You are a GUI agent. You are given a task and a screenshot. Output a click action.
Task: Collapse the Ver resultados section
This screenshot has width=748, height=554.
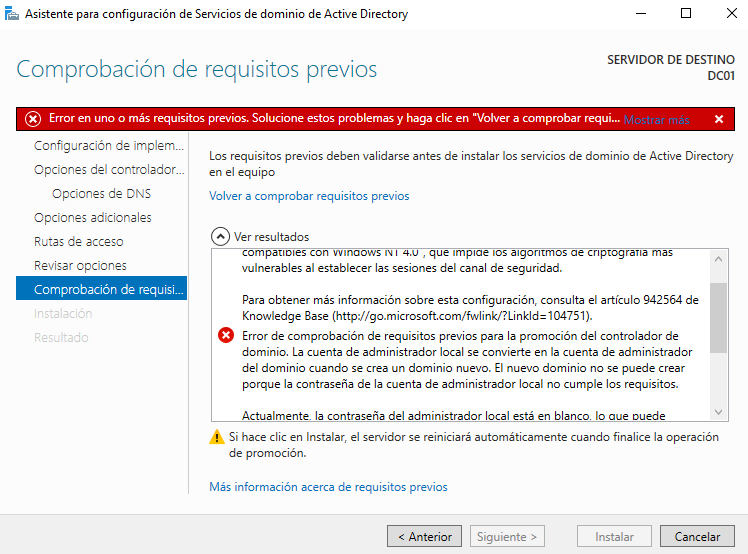tap(220, 237)
